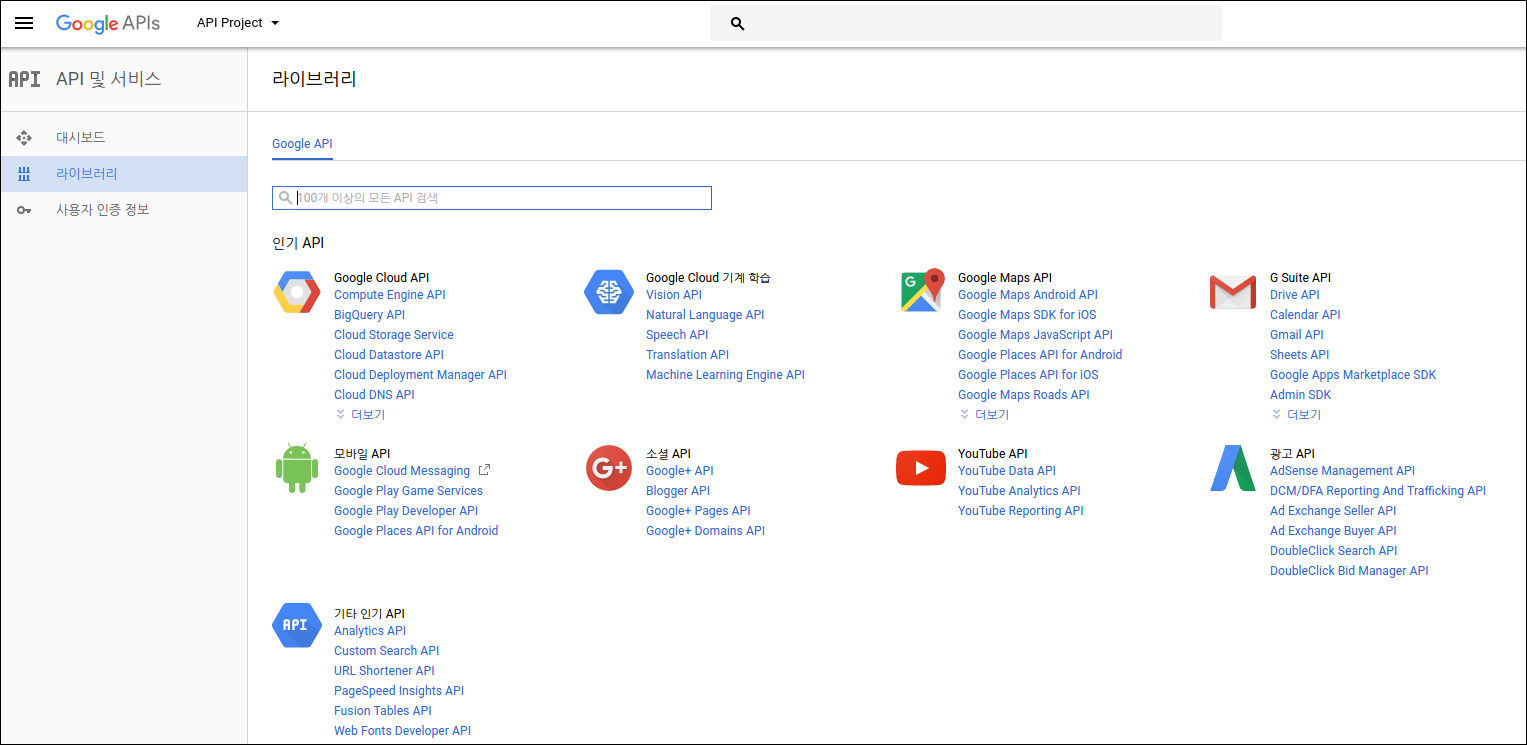This screenshot has width=1527, height=745.
Task: Open Google Cloud Messaging link
Action: pos(402,471)
